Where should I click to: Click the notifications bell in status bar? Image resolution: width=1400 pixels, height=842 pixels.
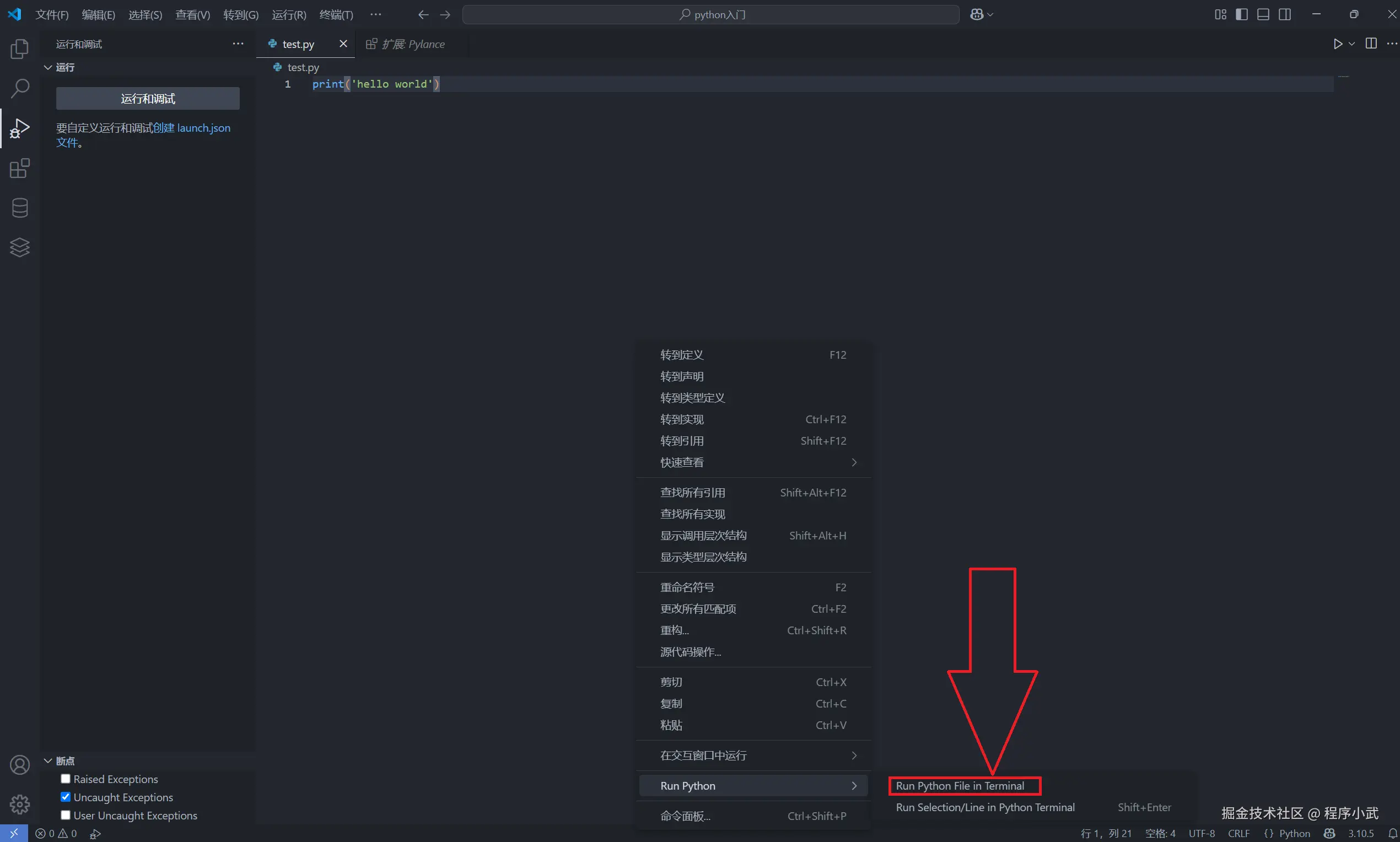tap(1392, 834)
